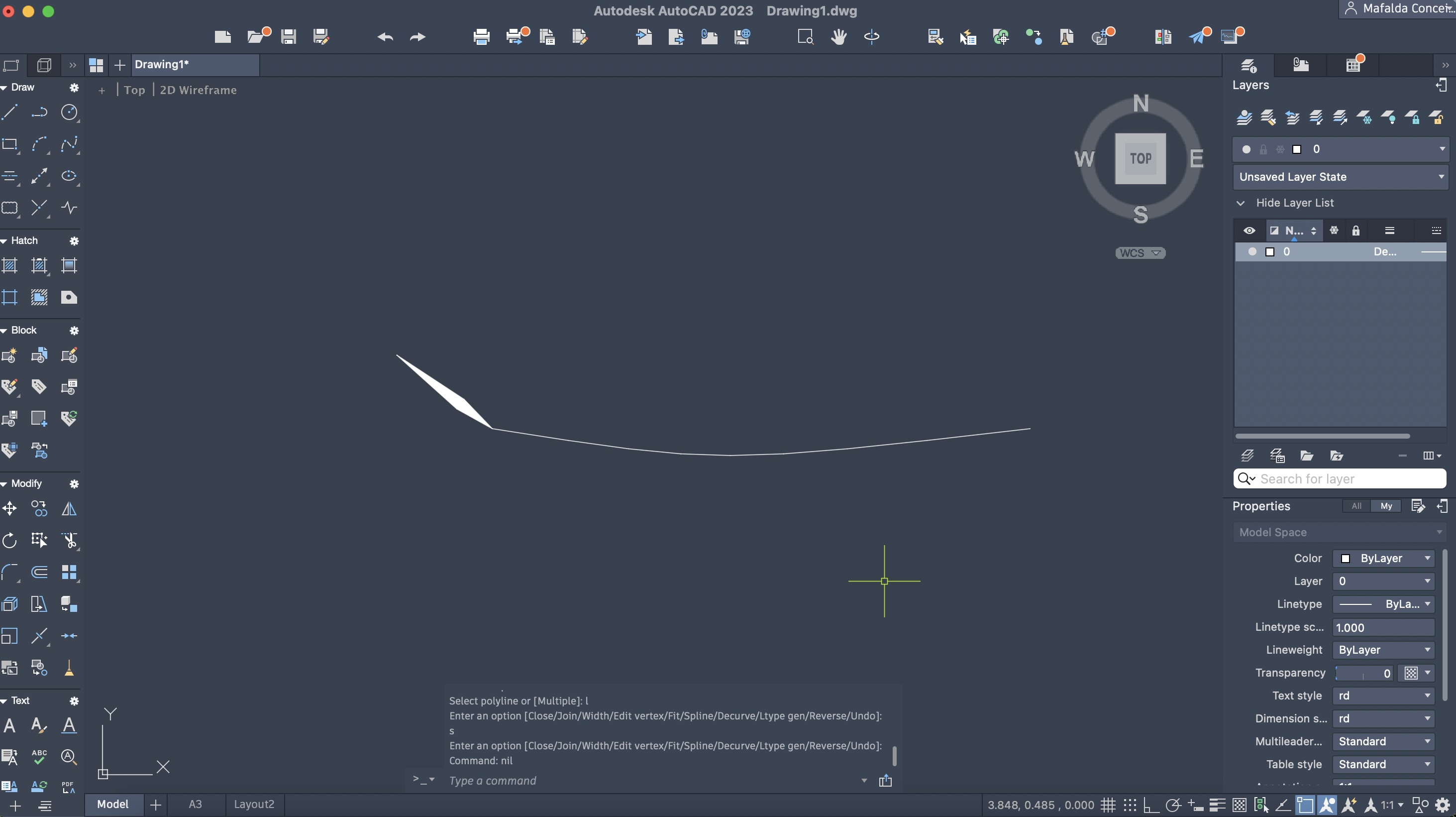This screenshot has height=817, width=1456.
Task: Click the Print (plot) icon in toolbar
Action: coord(481,37)
